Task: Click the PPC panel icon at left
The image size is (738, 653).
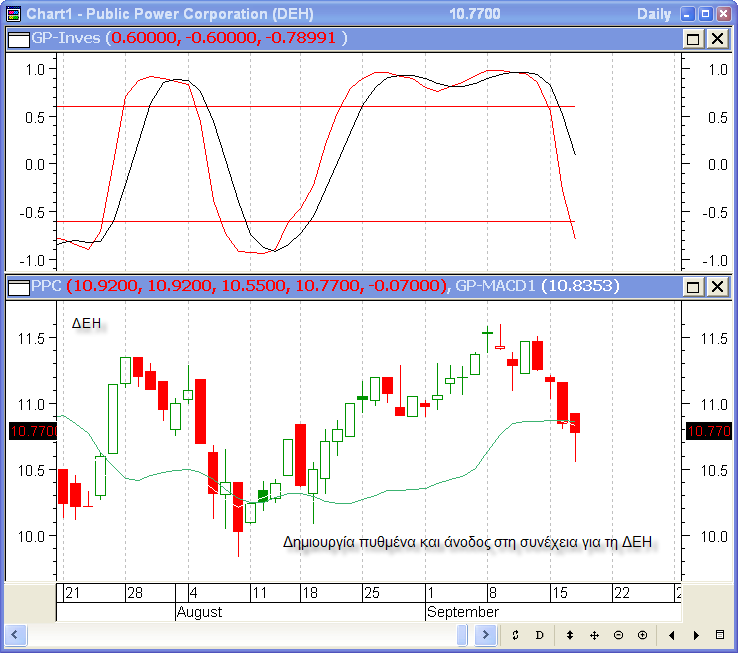Action: click(18, 287)
